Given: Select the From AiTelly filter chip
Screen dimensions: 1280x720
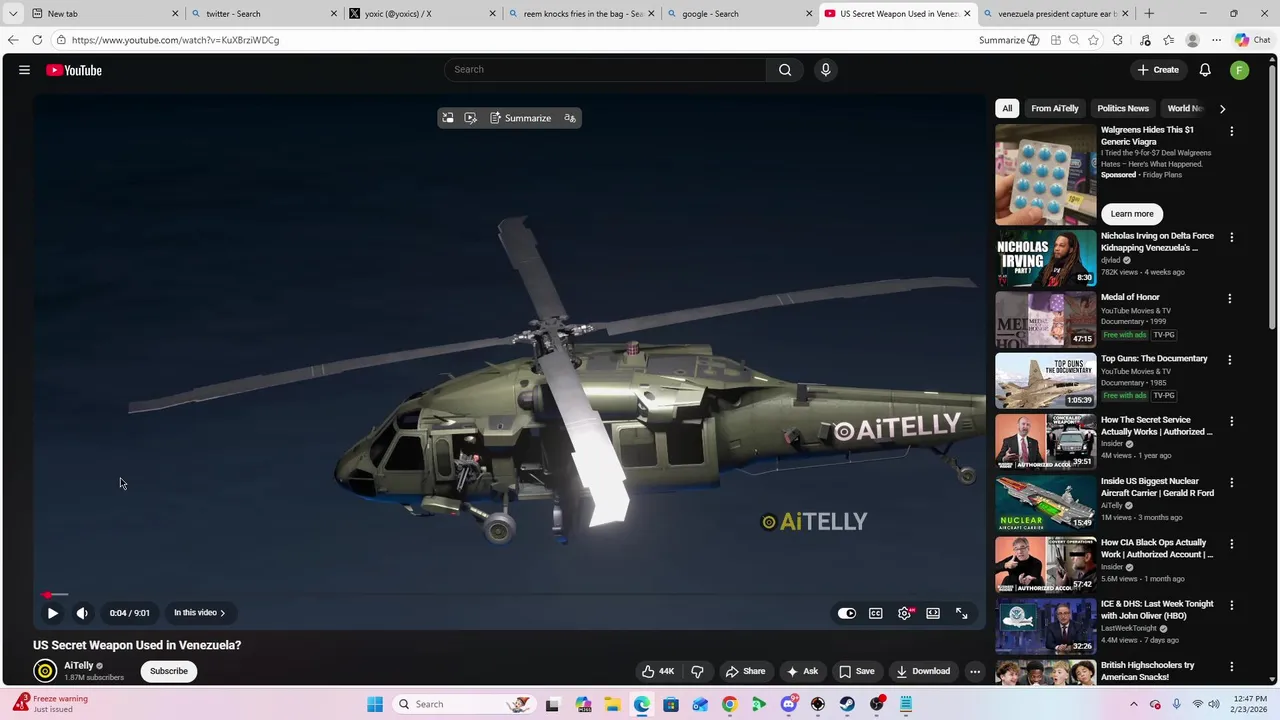Looking at the screenshot, I should [x=1055, y=108].
